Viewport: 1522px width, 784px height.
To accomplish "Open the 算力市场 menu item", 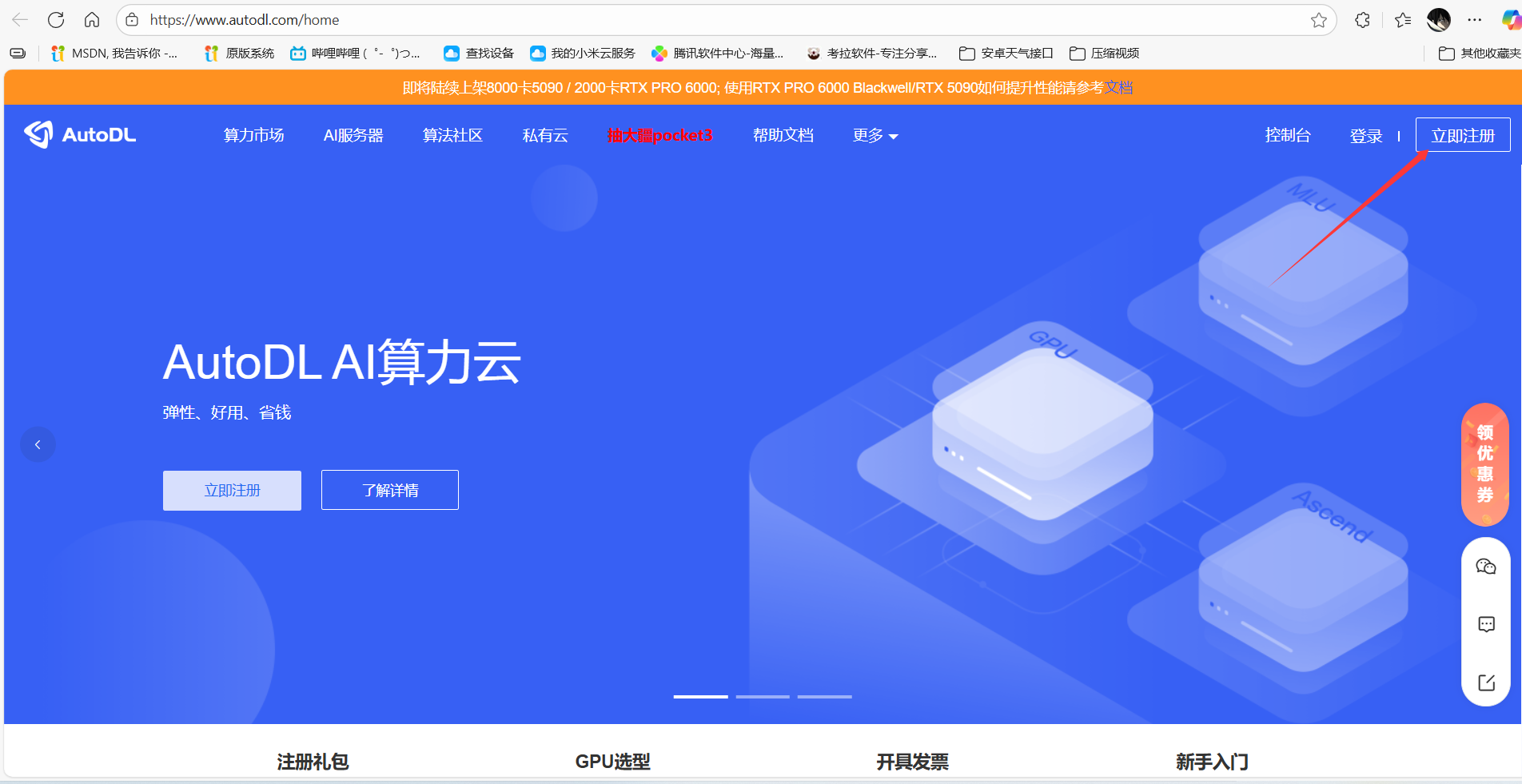I will click(253, 136).
